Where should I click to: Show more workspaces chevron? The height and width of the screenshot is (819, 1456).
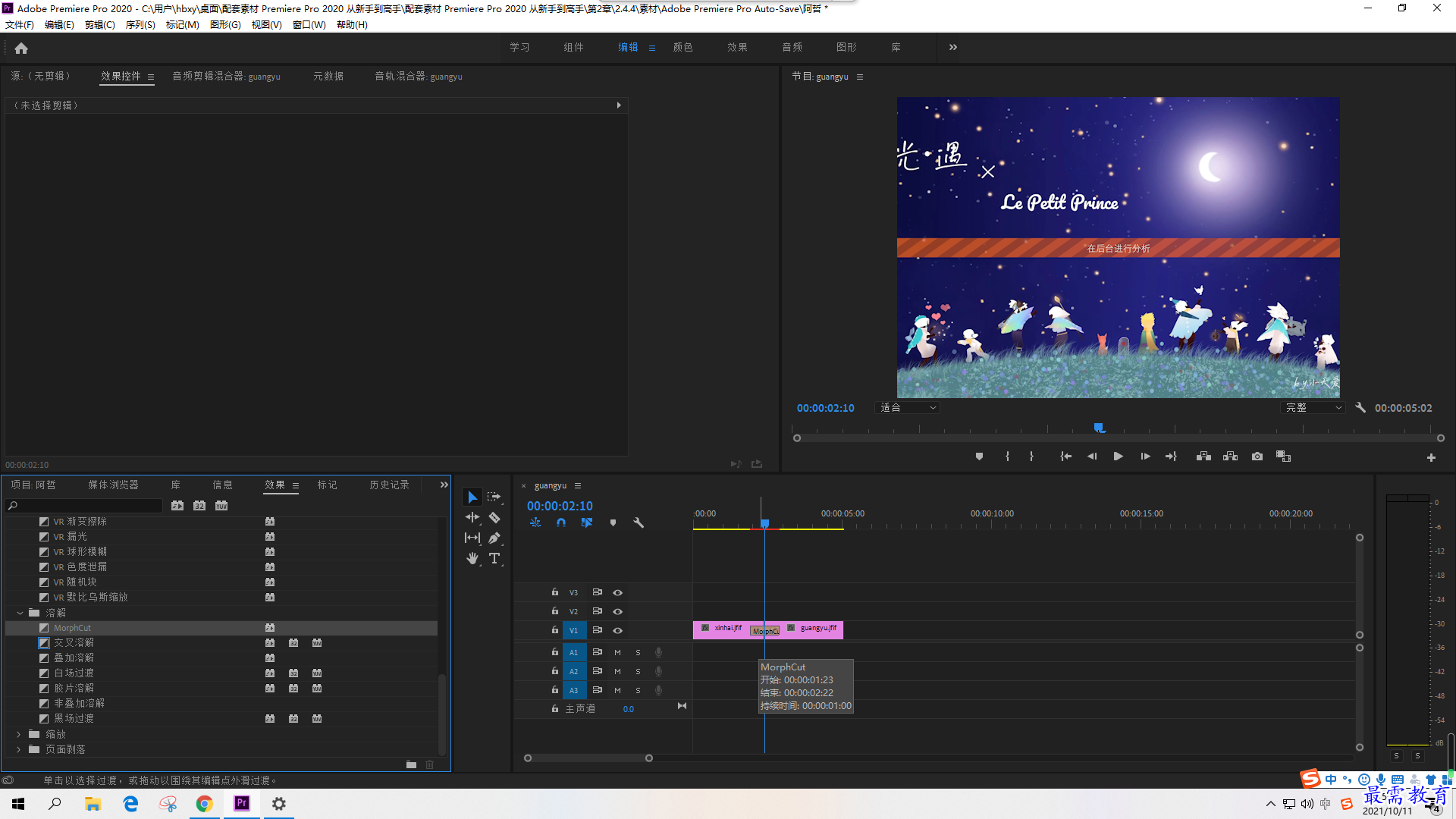tap(953, 47)
